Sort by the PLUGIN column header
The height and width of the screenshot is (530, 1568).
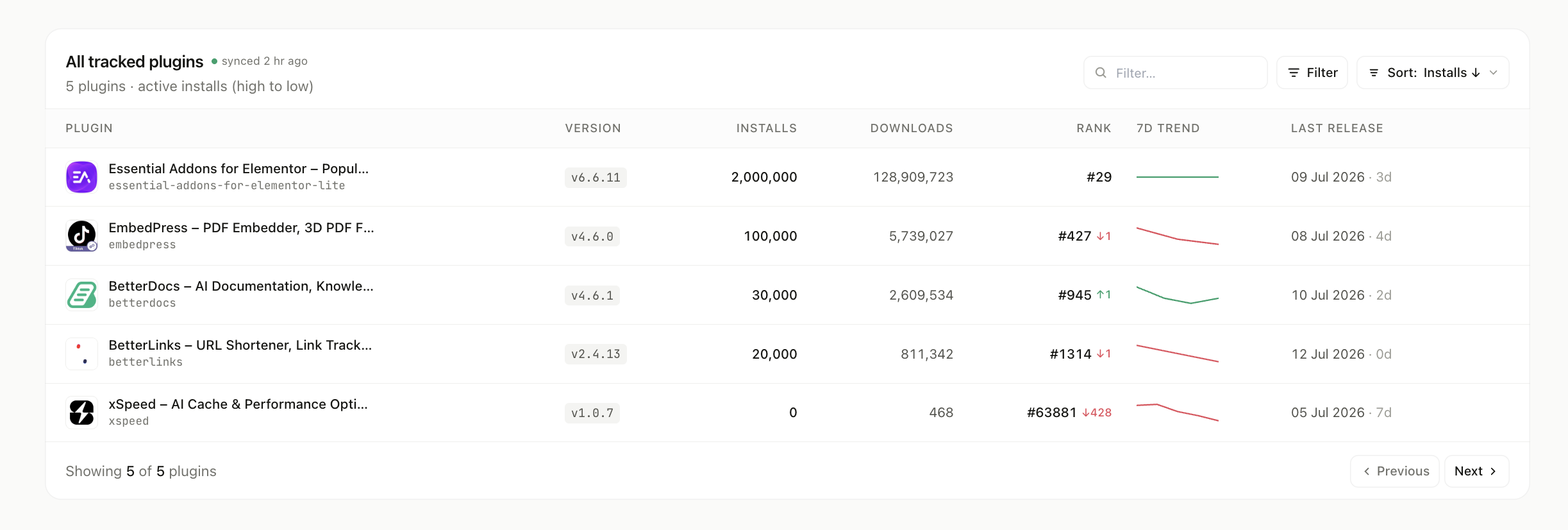[x=89, y=128]
